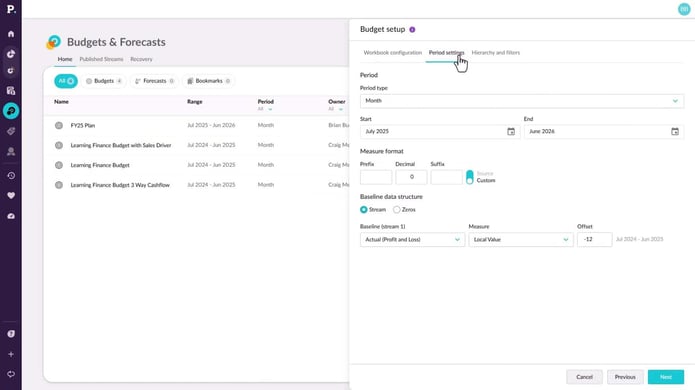
Task: Open the Period column filter dropdown
Action: coord(265,109)
